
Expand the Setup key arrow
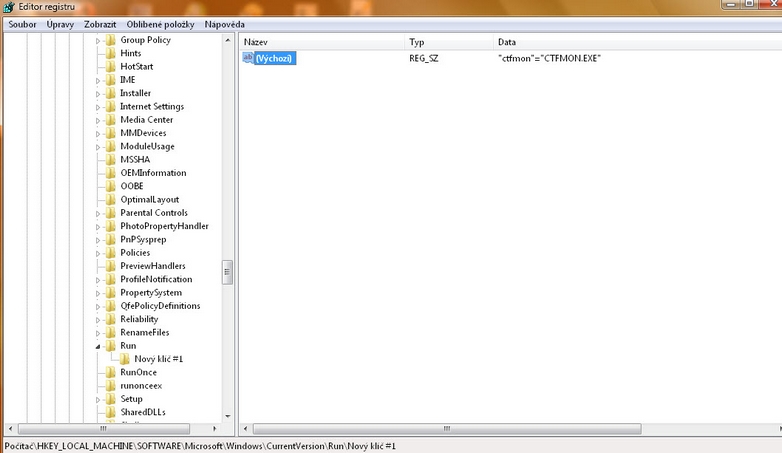click(99, 398)
